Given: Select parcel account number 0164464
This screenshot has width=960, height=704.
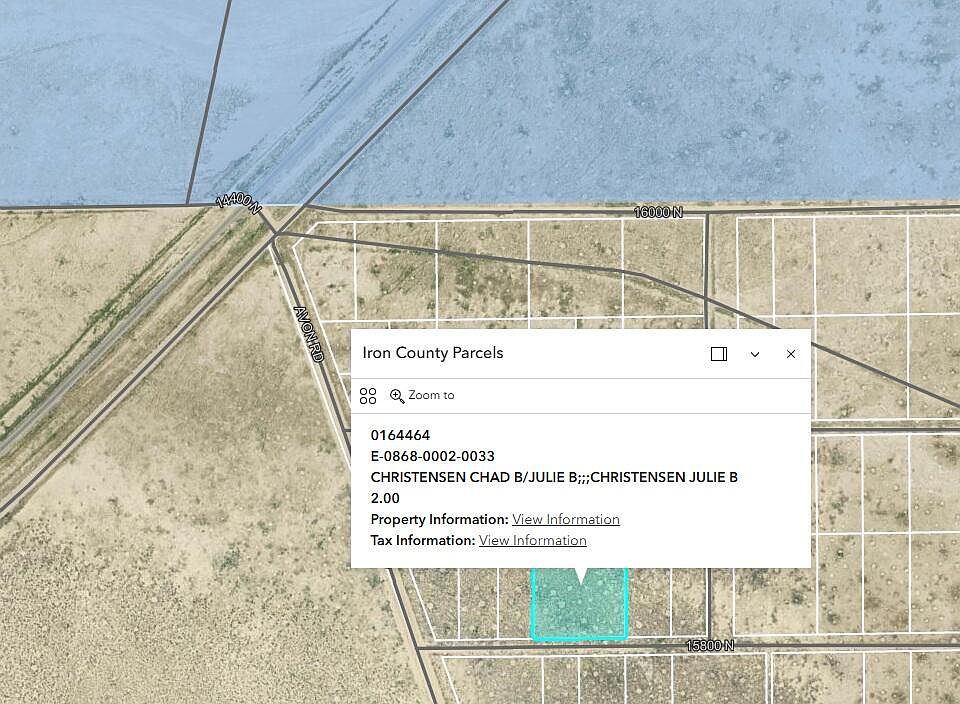Looking at the screenshot, I should click(400, 435).
